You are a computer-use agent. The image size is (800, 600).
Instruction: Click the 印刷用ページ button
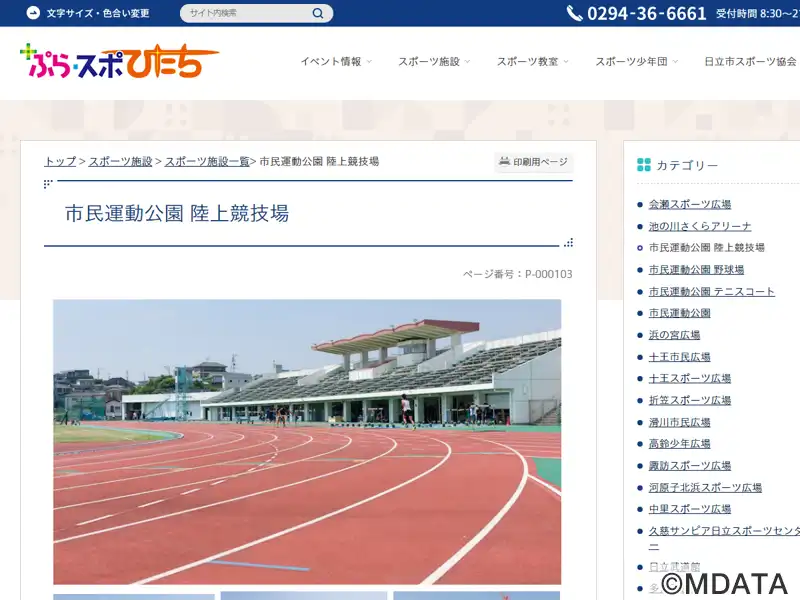534,162
